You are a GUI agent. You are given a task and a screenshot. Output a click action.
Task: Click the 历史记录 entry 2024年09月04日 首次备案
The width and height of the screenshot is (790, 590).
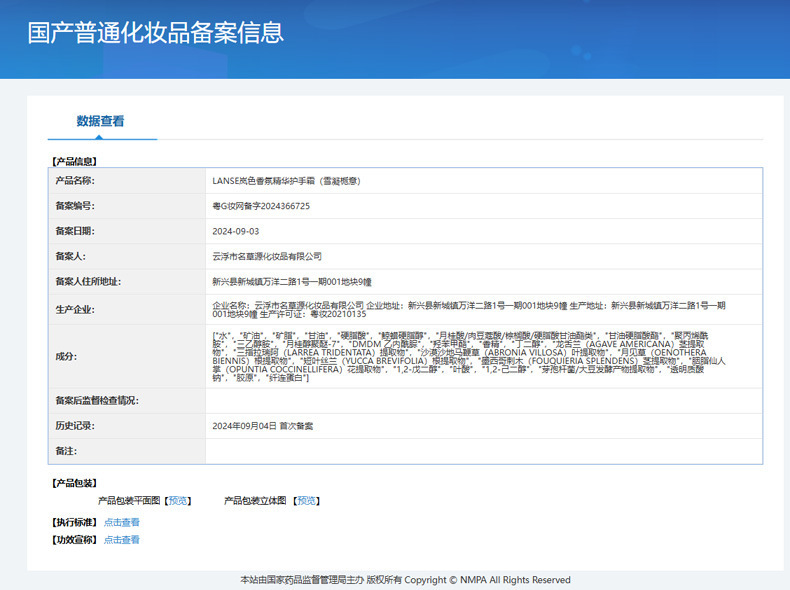(x=263, y=426)
